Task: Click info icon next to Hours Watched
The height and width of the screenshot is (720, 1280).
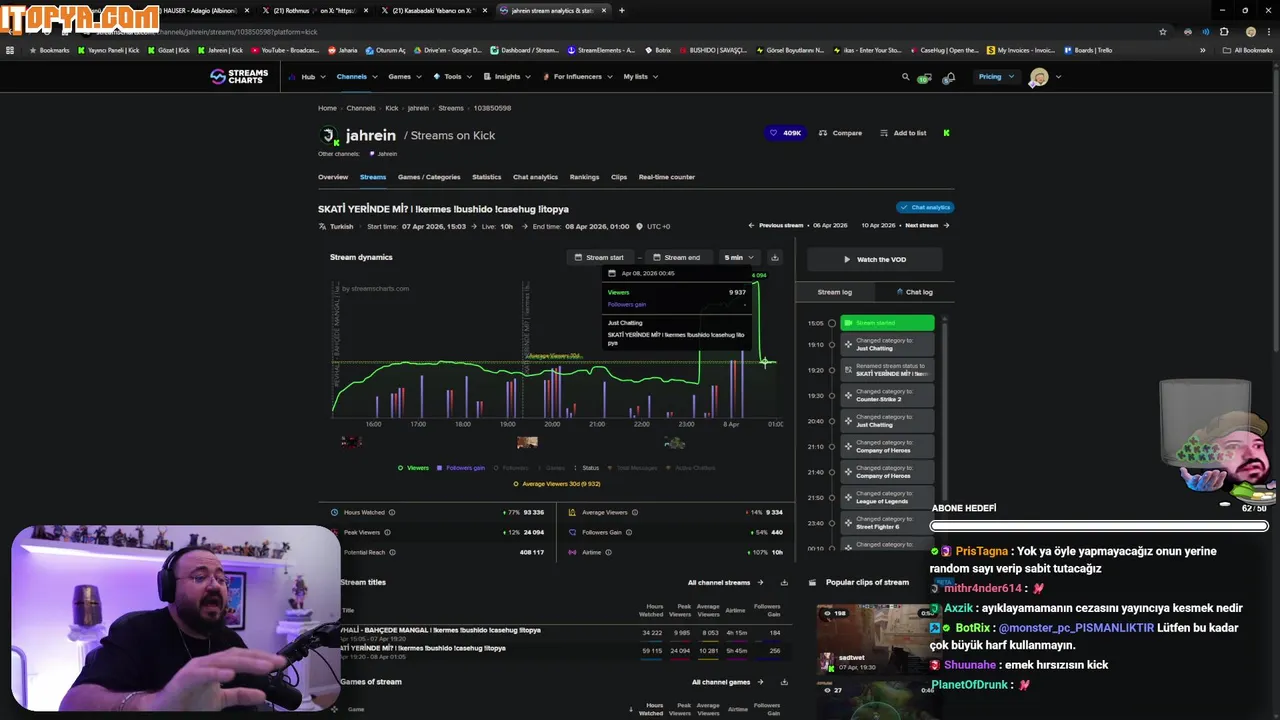Action: [391, 512]
